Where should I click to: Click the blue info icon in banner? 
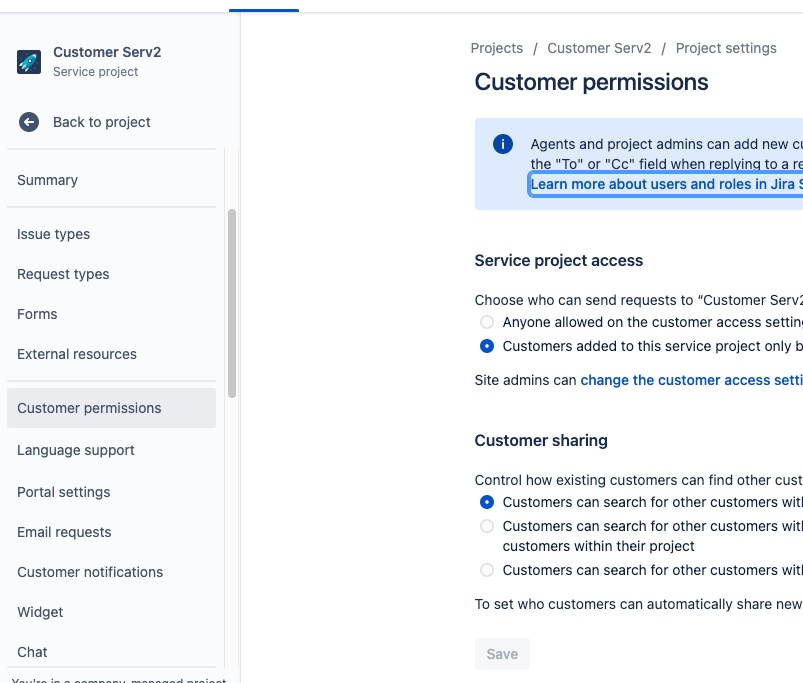pos(503,144)
